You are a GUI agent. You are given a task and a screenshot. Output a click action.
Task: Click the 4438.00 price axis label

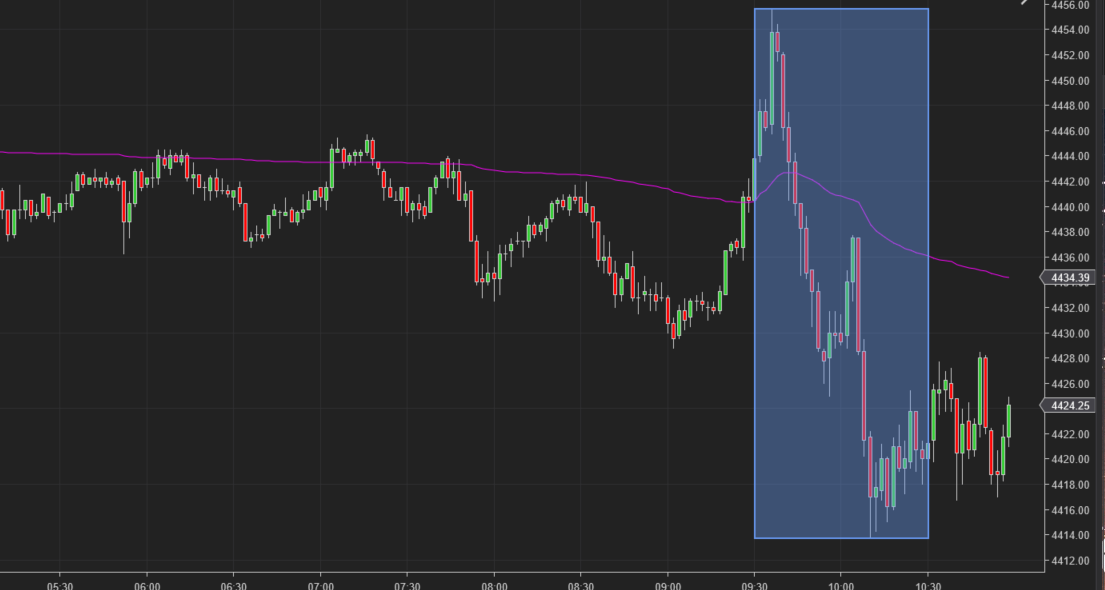click(x=1070, y=232)
